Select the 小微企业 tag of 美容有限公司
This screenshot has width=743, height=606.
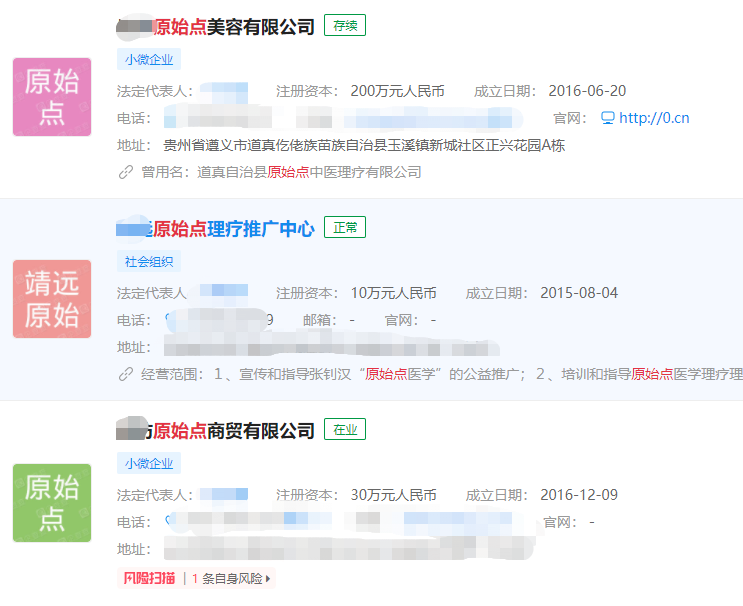coord(149,60)
